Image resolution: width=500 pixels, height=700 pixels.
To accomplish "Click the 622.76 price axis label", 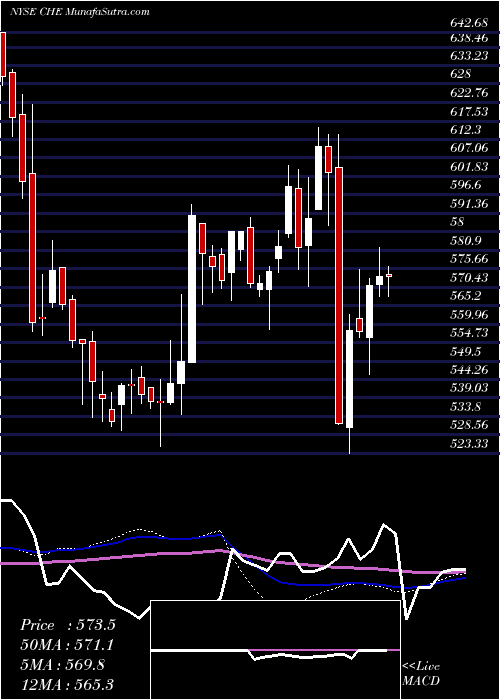I will [x=468, y=93].
